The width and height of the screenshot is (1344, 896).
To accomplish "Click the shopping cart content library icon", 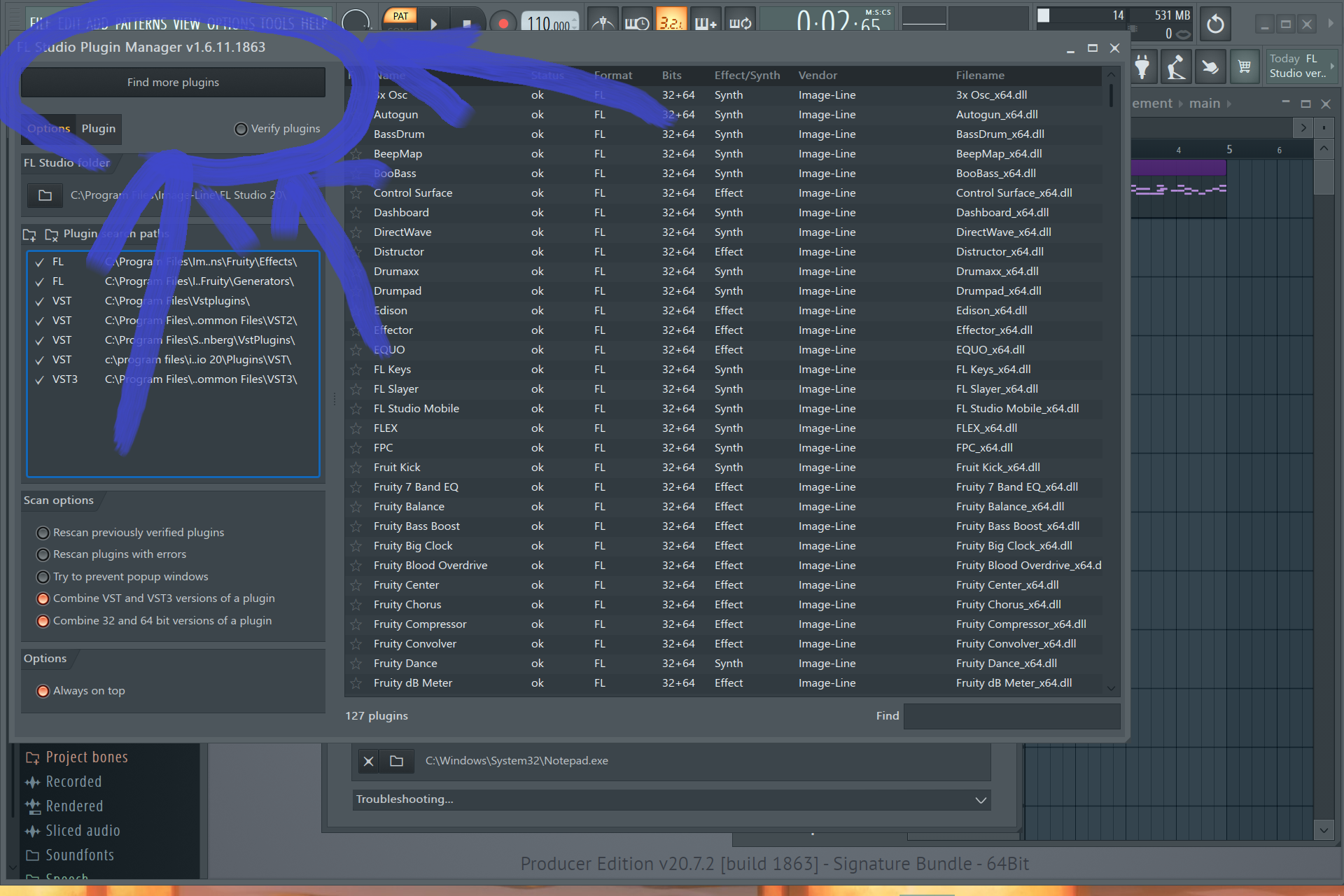I will (x=1244, y=67).
